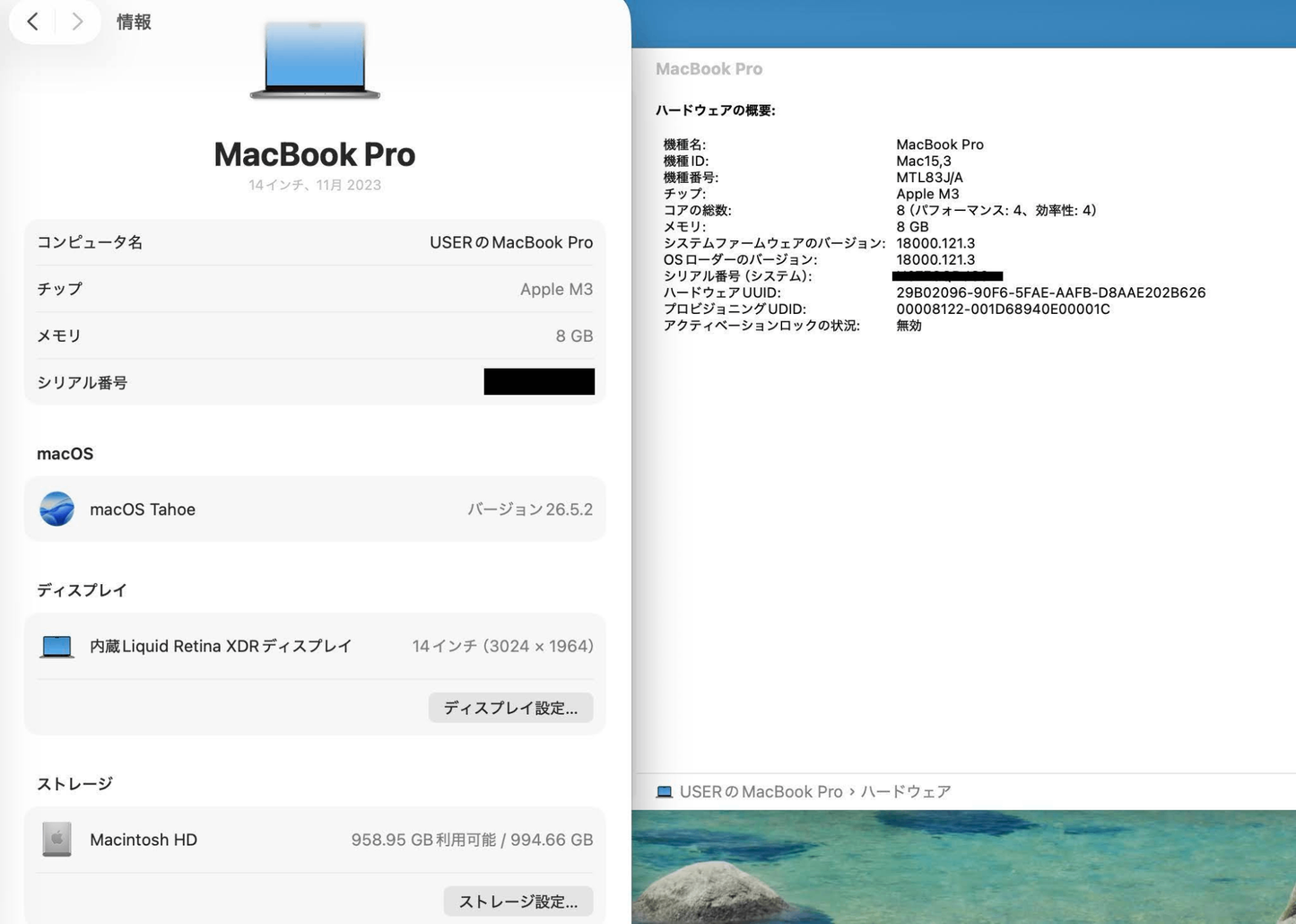Click プロビジョニングUDID value
Viewport: 1296px width, 924px height.
pyautogui.click(x=1003, y=309)
